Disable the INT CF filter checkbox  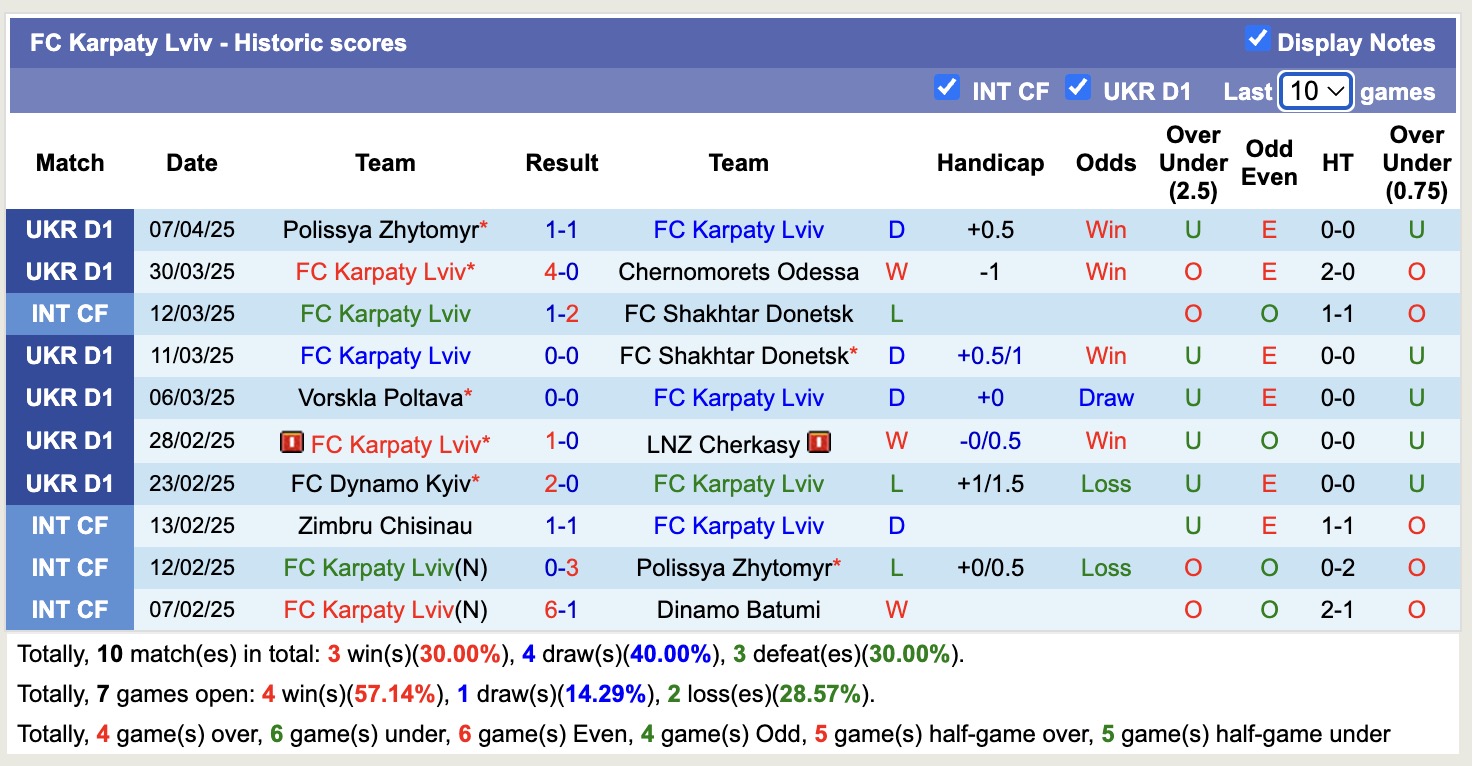[946, 88]
